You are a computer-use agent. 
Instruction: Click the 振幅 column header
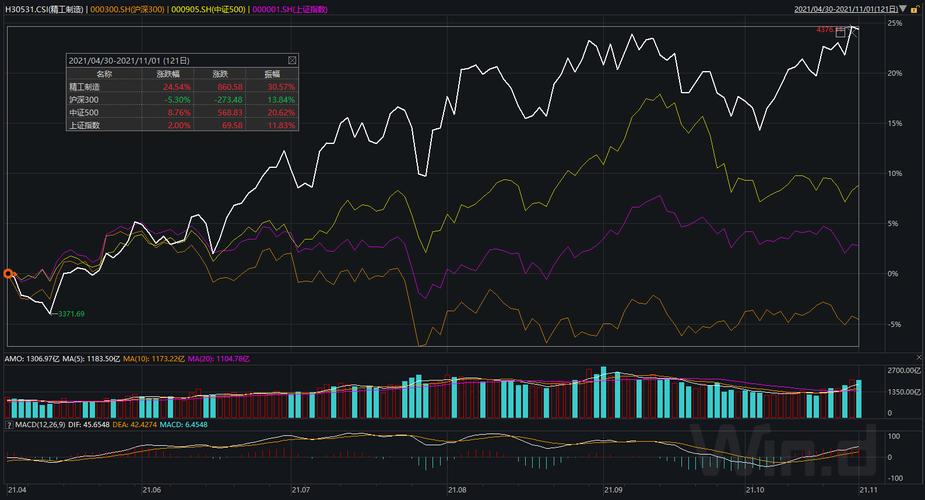272,74
